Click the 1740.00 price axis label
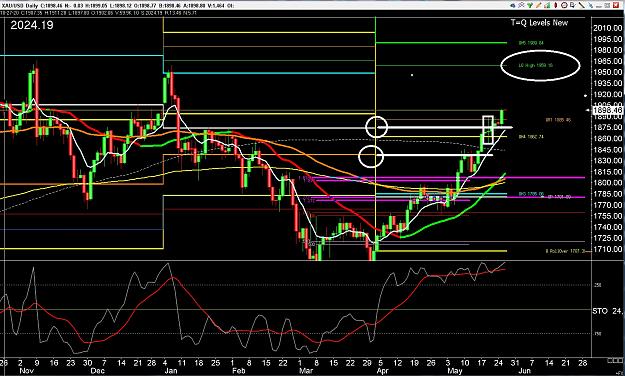 (607, 227)
